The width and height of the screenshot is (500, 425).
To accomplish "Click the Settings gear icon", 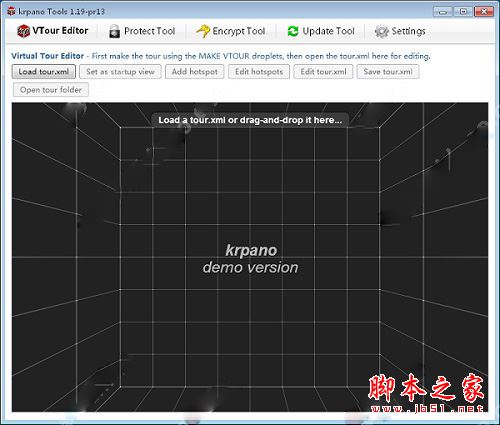I will [x=381, y=31].
